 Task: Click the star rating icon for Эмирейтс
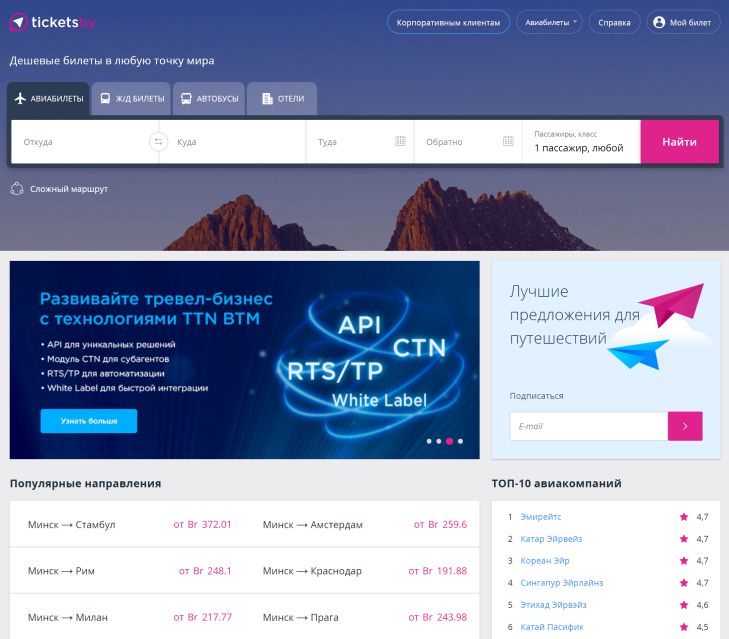click(x=684, y=517)
